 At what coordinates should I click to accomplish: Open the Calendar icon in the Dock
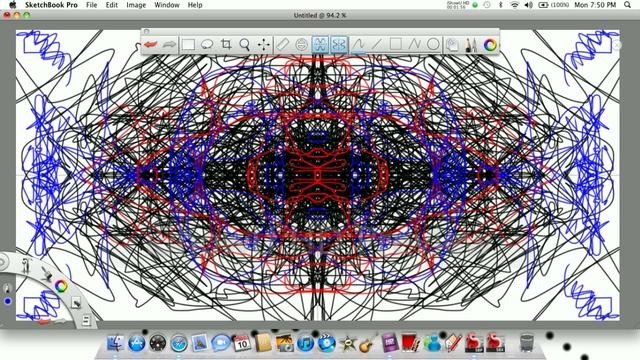point(242,343)
